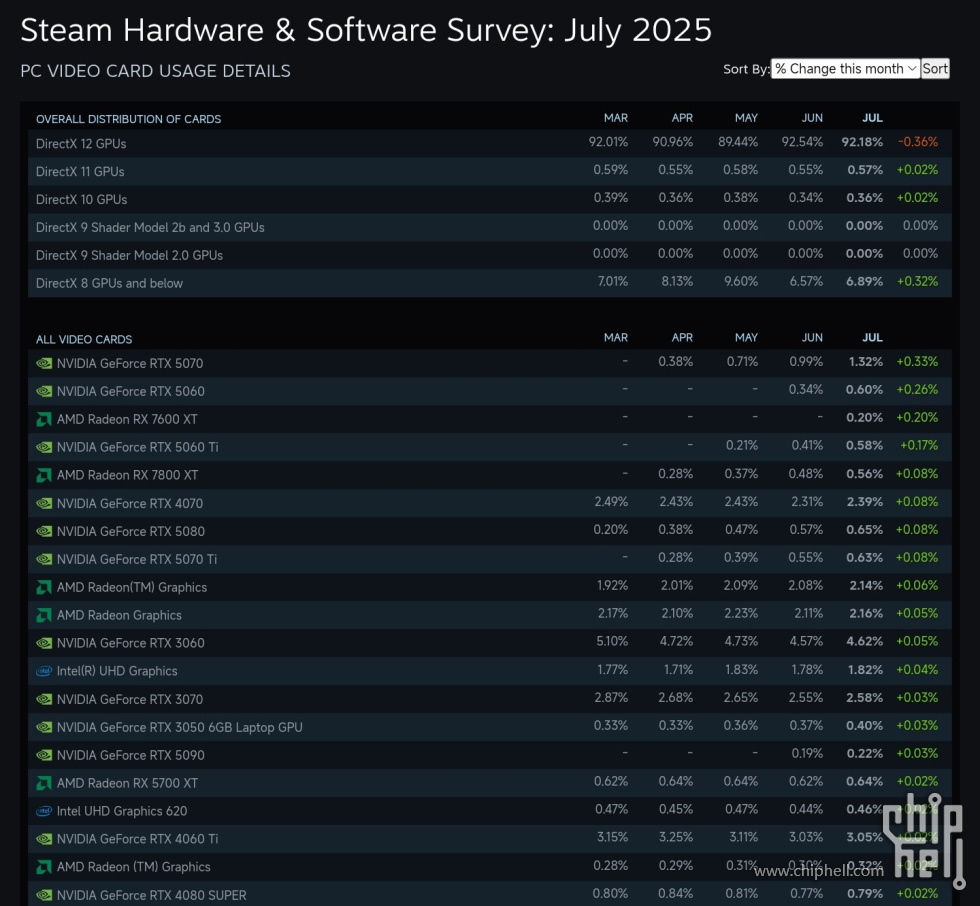980x906 pixels.
Task: Click the 5.10% MAR value for RTX 3060
Action: pyautogui.click(x=612, y=642)
